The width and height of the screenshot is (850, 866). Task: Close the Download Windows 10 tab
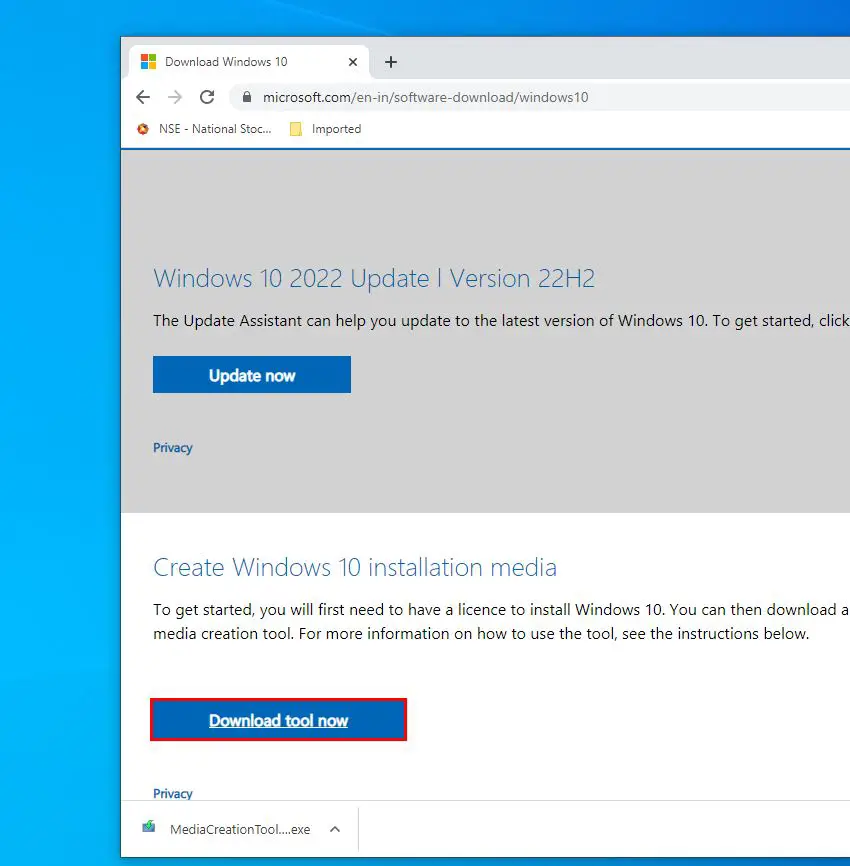click(353, 62)
